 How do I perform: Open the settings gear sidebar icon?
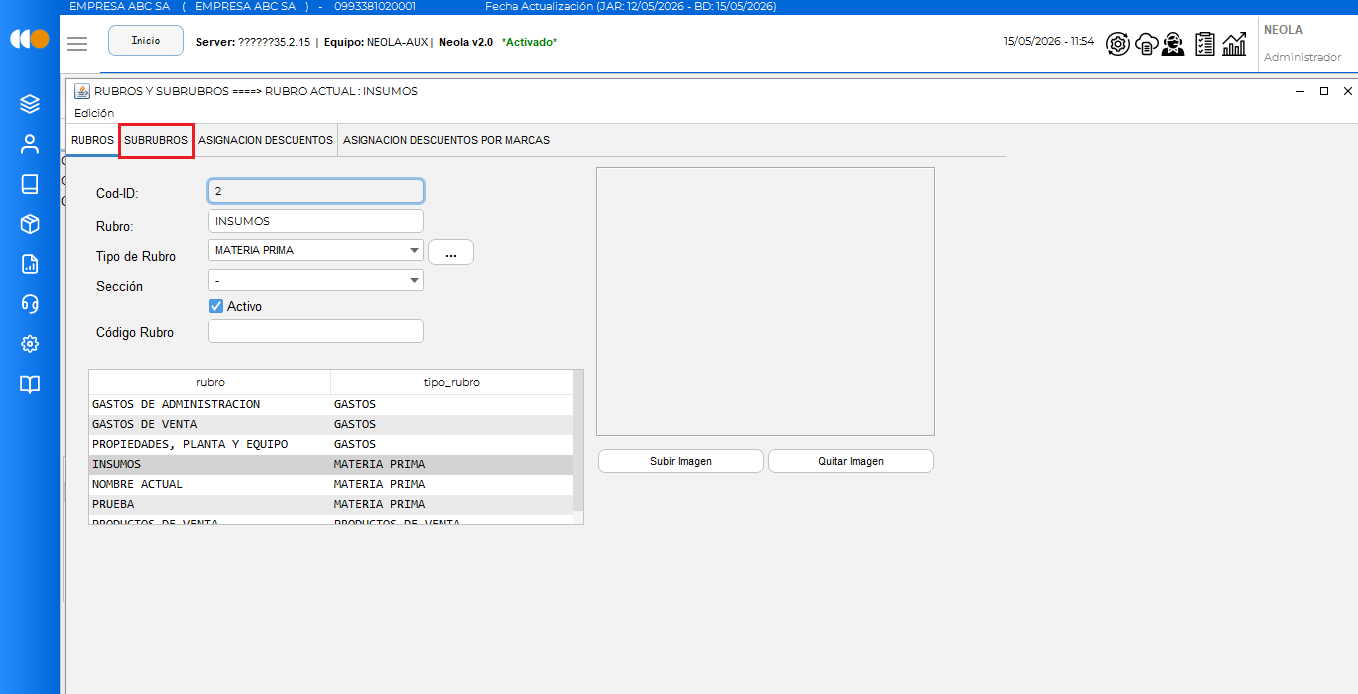pos(30,344)
